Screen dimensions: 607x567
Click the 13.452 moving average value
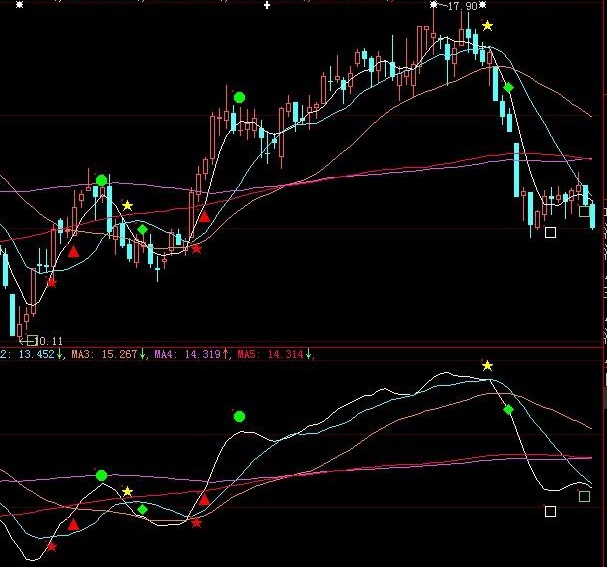coord(37,354)
